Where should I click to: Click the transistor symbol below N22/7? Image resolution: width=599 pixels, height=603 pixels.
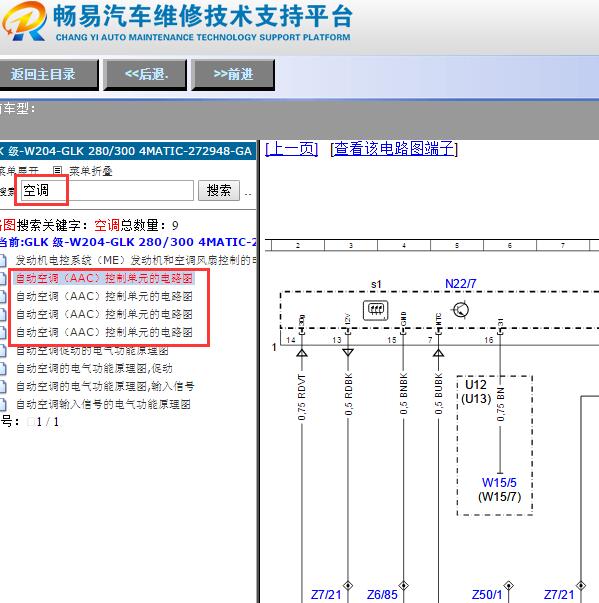coord(461,310)
